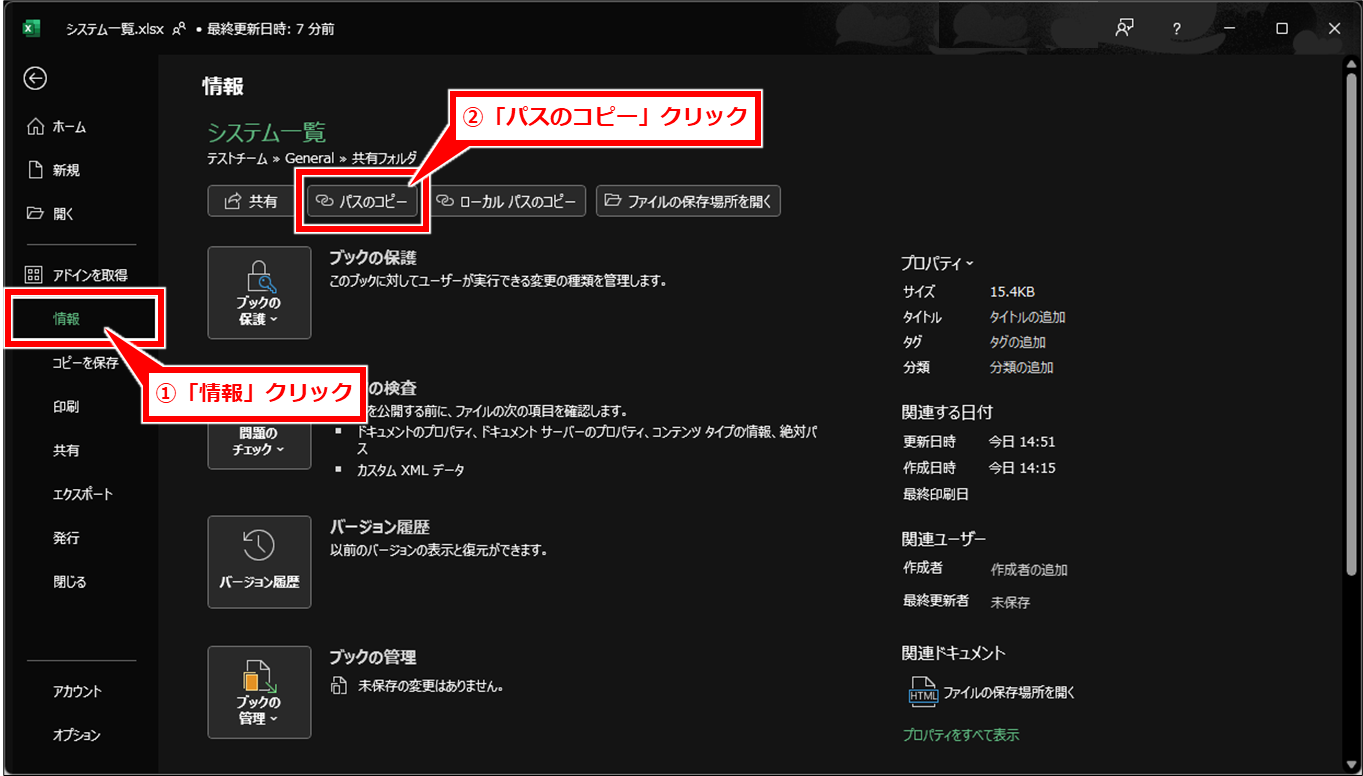The height and width of the screenshot is (776, 1363).
Task: Expand the ブックの管理 dropdown button
Action: pyautogui.click(x=259, y=692)
